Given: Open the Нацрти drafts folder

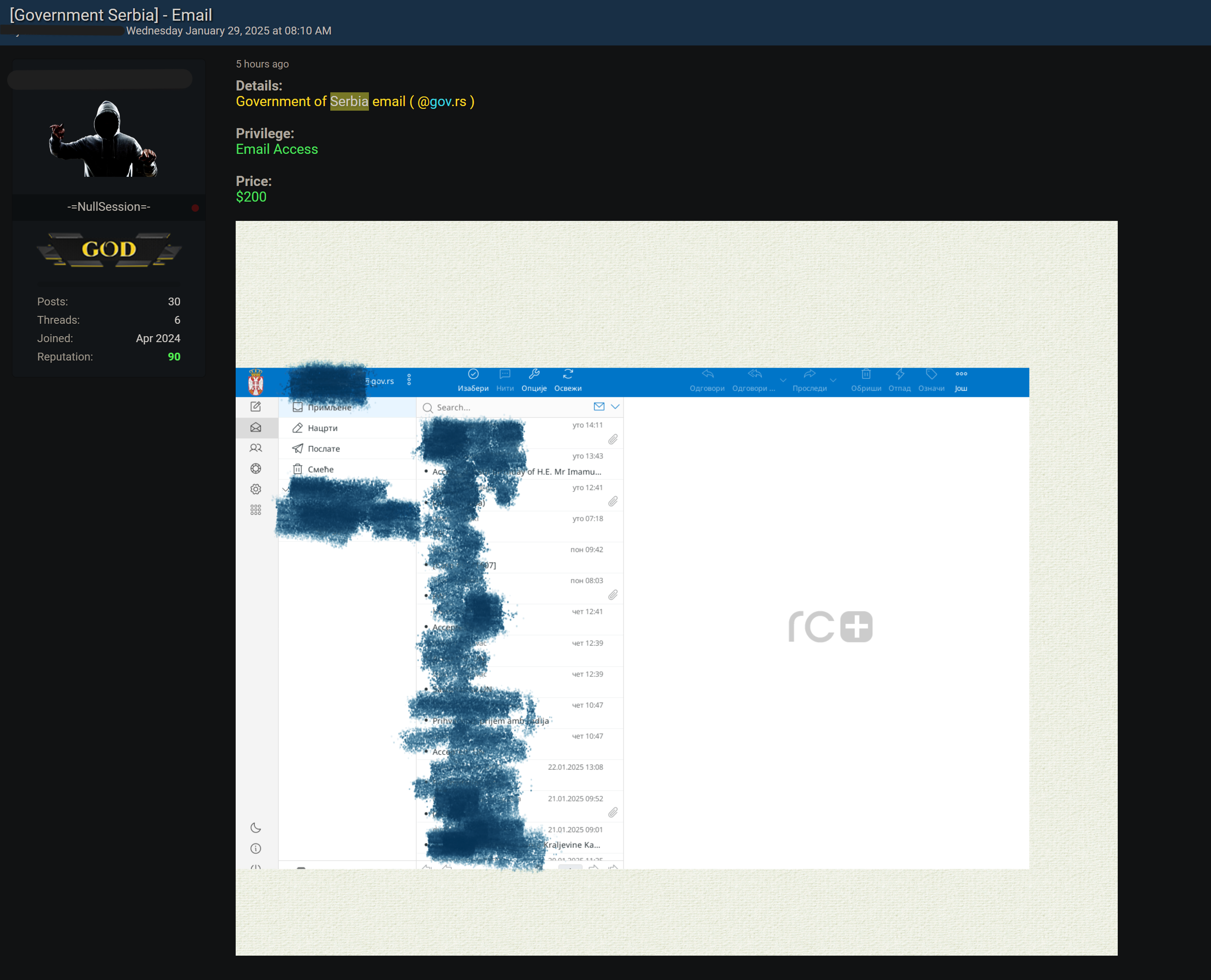Looking at the screenshot, I should pos(347,428).
